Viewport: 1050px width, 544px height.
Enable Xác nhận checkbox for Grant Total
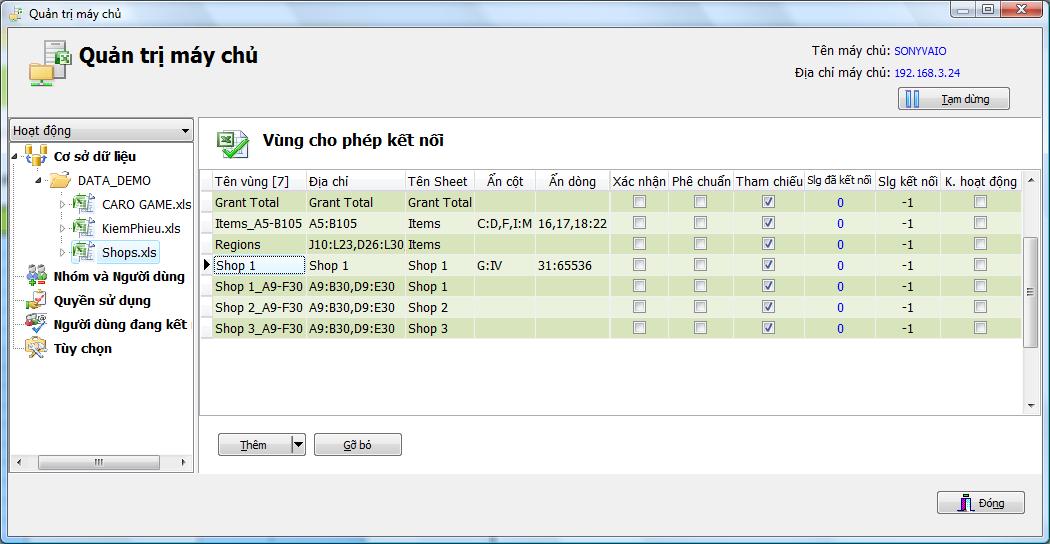tap(639, 202)
